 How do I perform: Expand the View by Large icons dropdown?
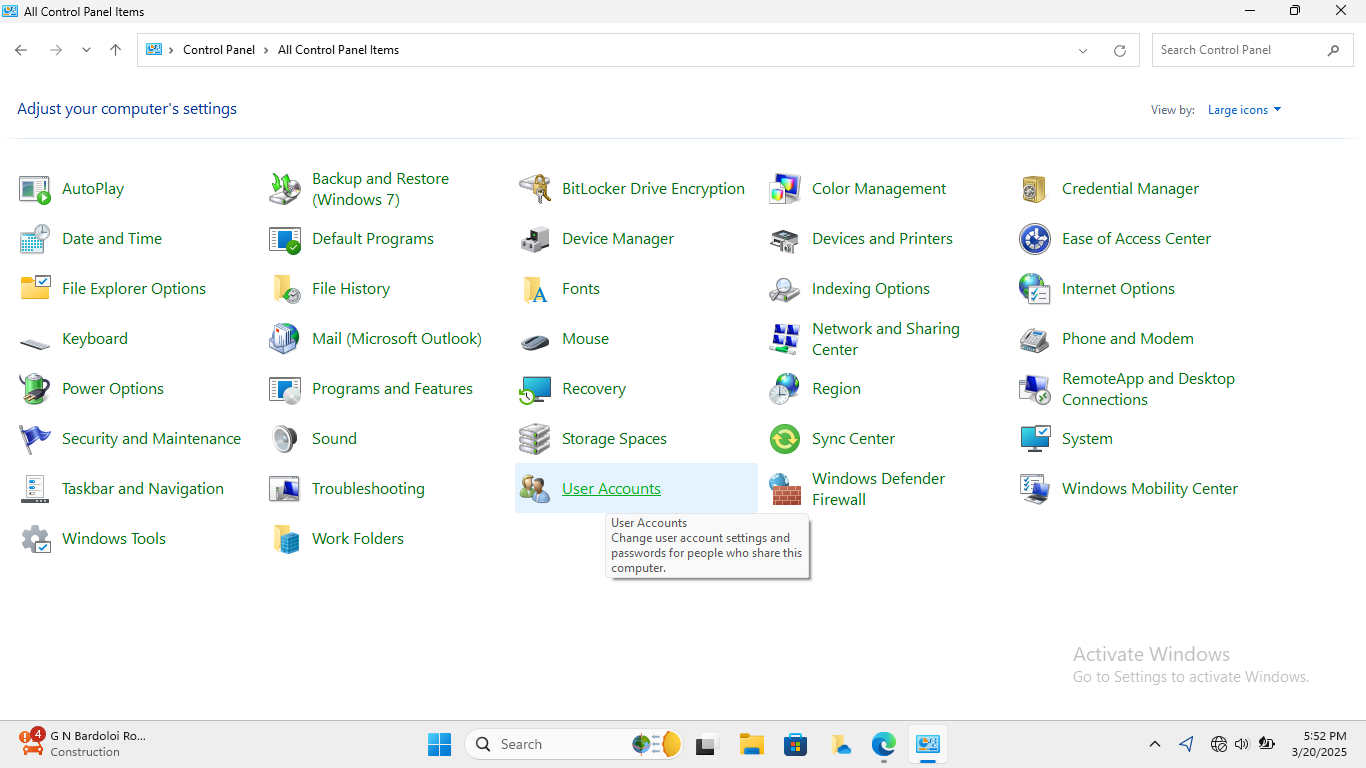[x=1244, y=110]
